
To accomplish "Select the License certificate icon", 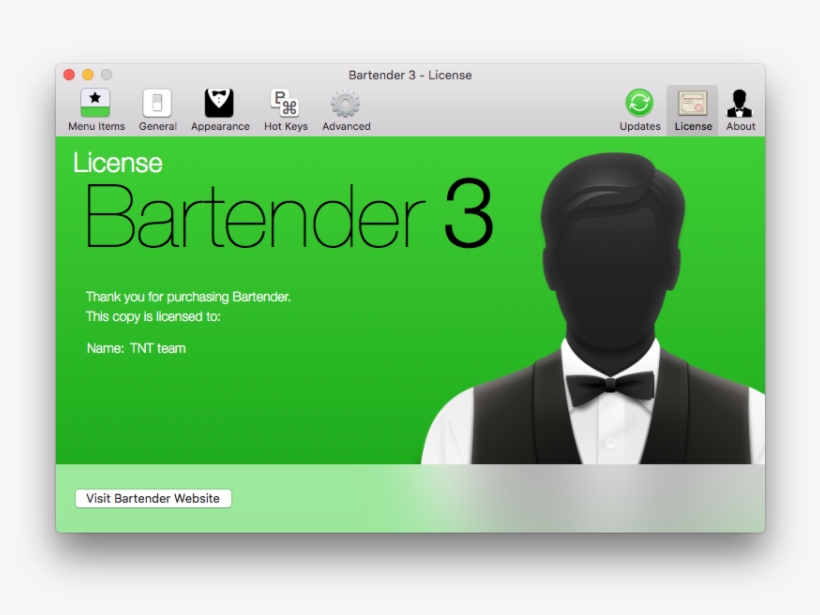I will [x=692, y=102].
